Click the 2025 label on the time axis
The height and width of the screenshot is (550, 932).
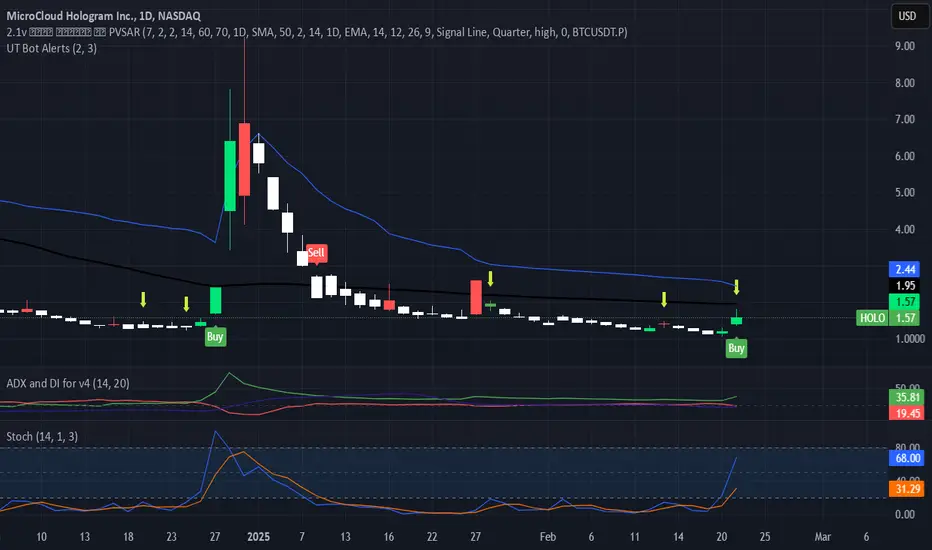259,537
